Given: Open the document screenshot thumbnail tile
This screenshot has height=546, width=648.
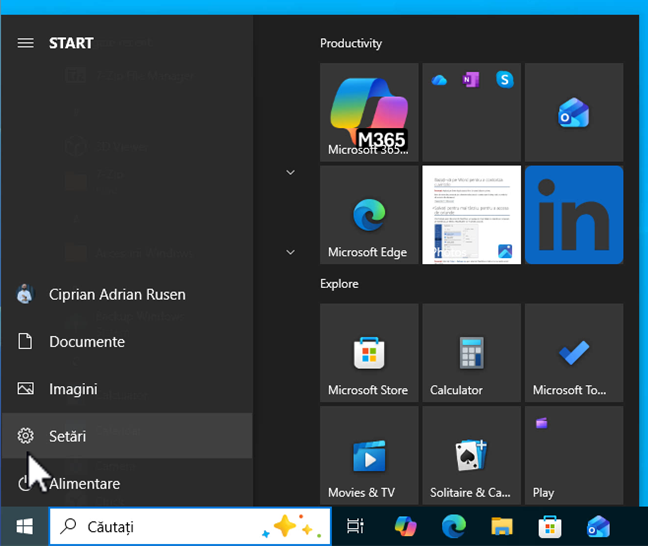Looking at the screenshot, I should pos(471,215).
